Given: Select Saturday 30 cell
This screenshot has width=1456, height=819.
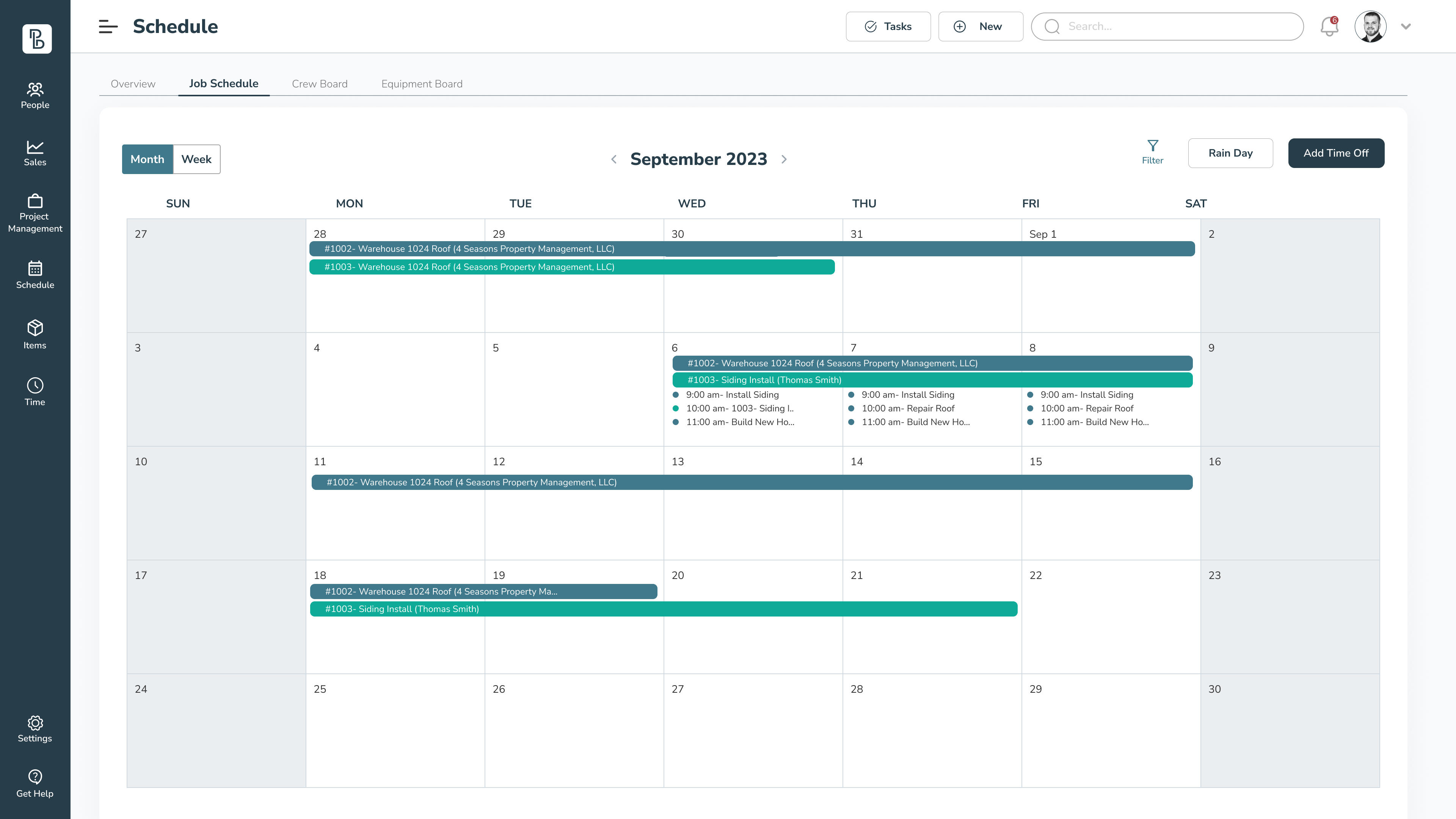Looking at the screenshot, I should tap(1290, 730).
